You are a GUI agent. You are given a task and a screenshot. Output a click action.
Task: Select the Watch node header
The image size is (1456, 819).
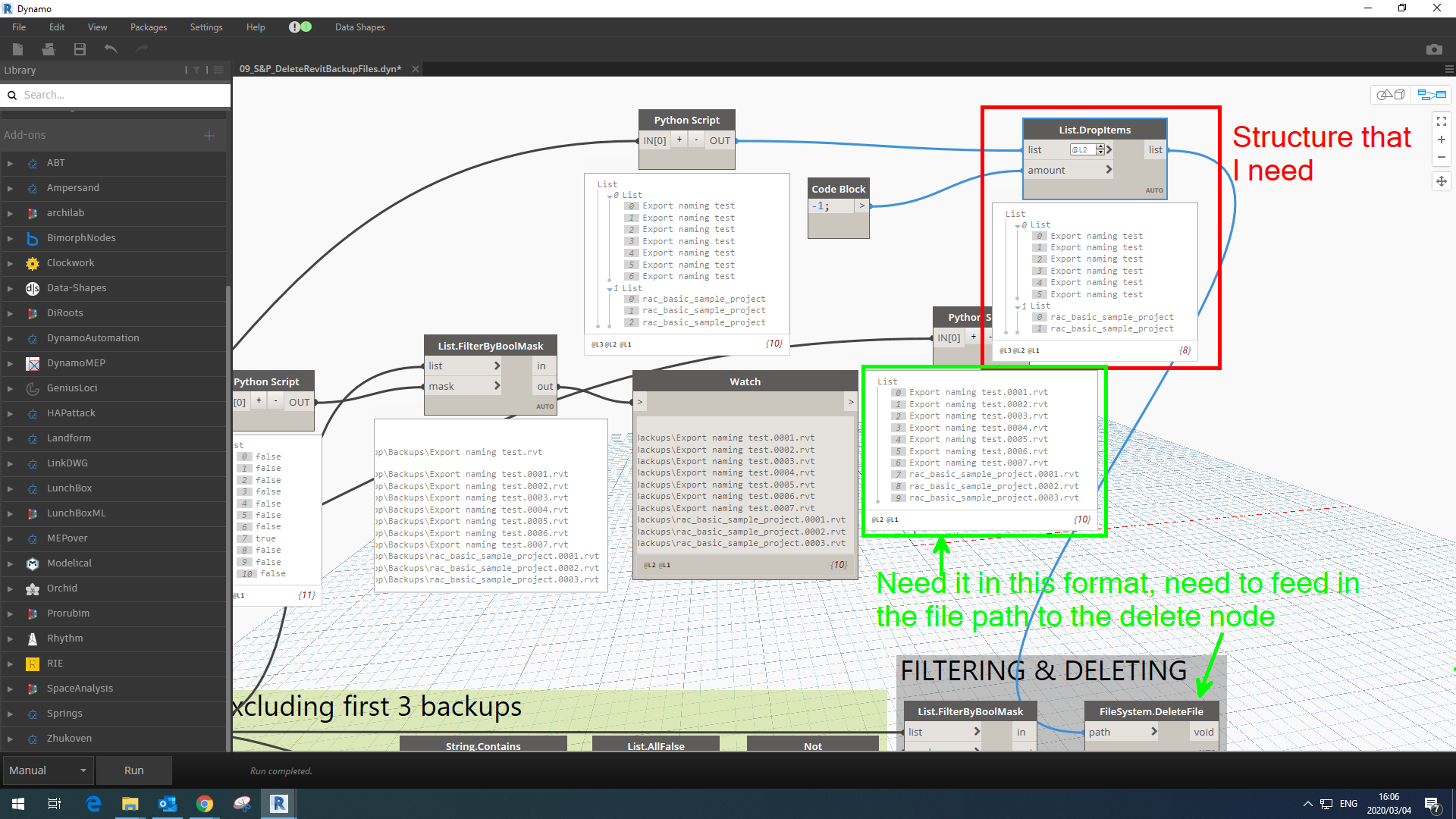coord(745,381)
